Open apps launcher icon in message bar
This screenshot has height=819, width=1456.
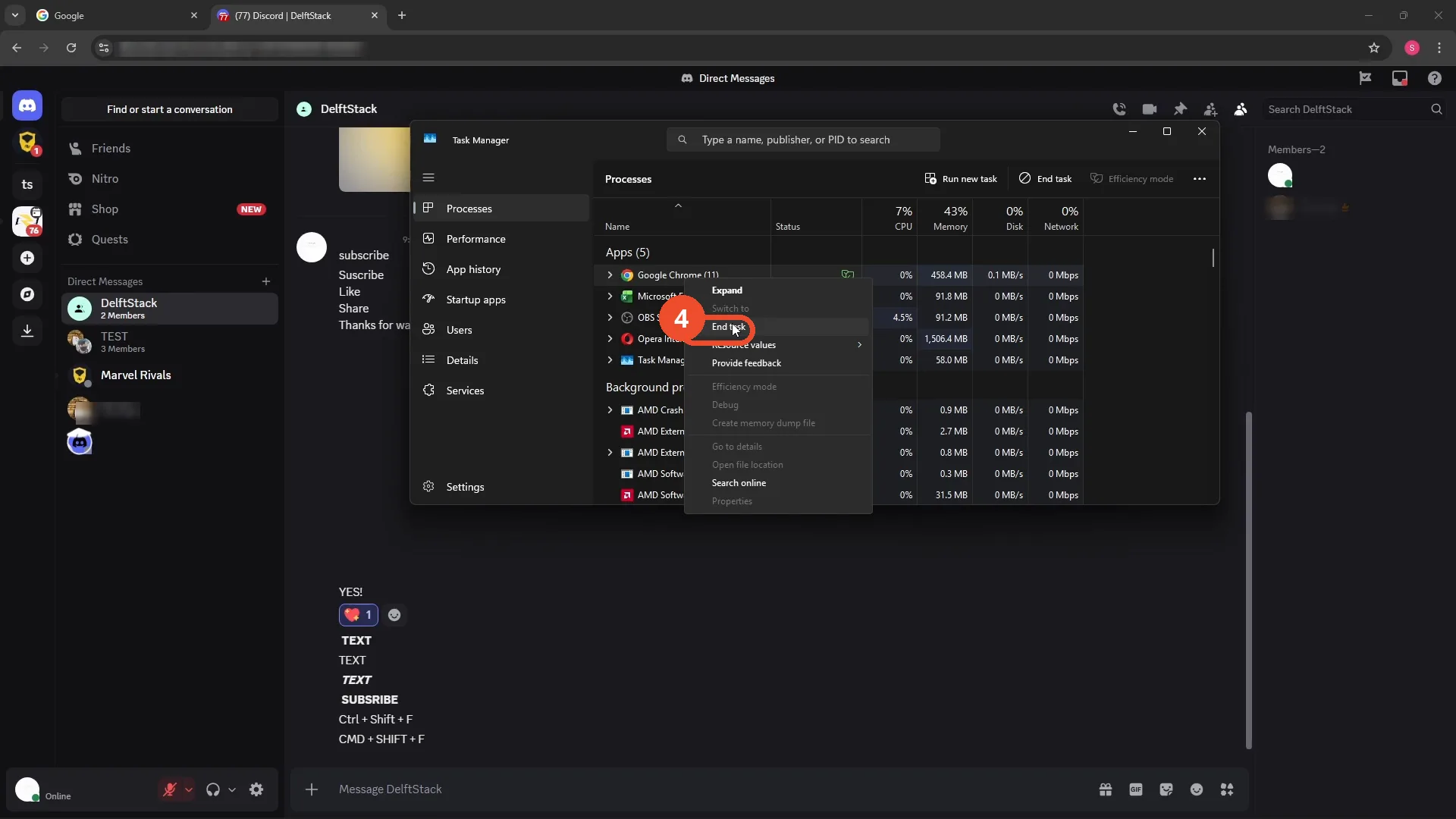tap(1227, 789)
